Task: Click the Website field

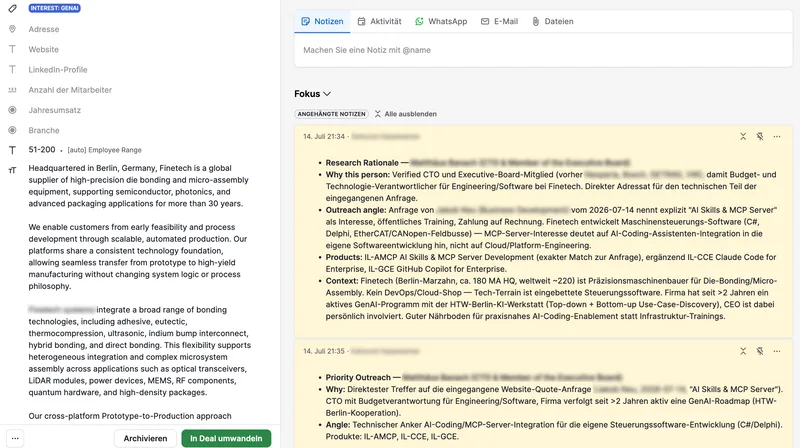Action: point(43,49)
